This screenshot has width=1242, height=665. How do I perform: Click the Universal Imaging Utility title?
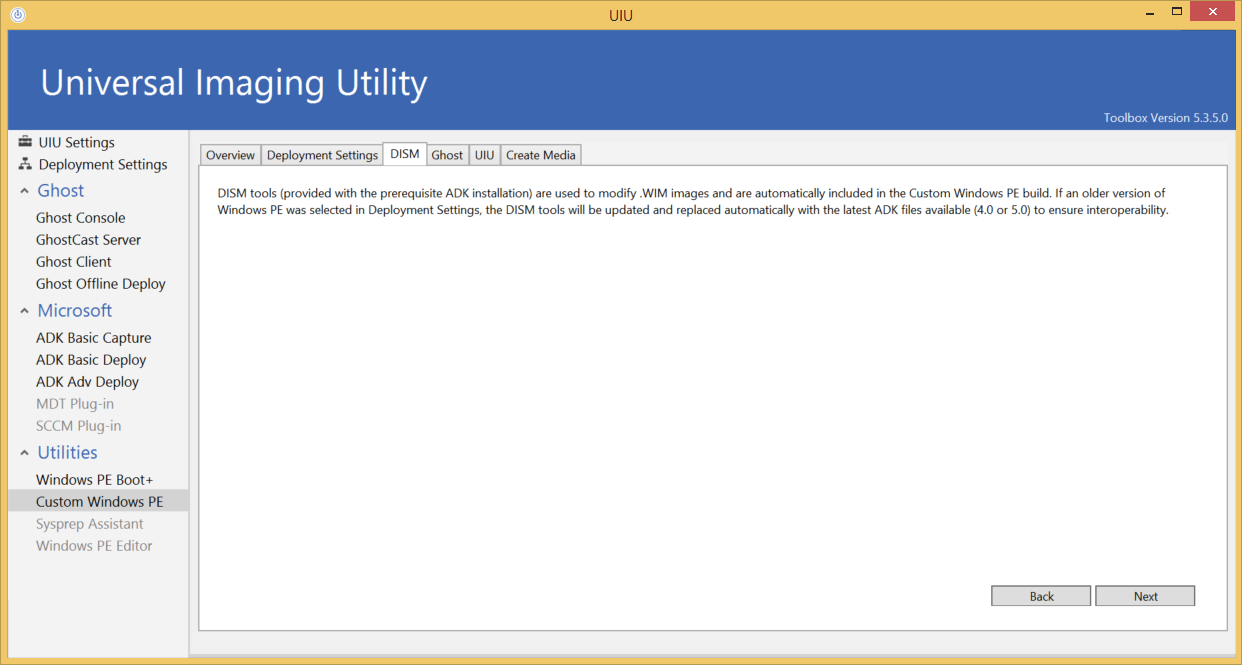[234, 82]
